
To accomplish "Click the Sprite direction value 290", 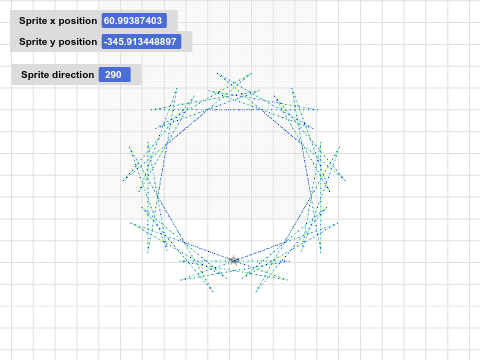I will tap(114, 75).
